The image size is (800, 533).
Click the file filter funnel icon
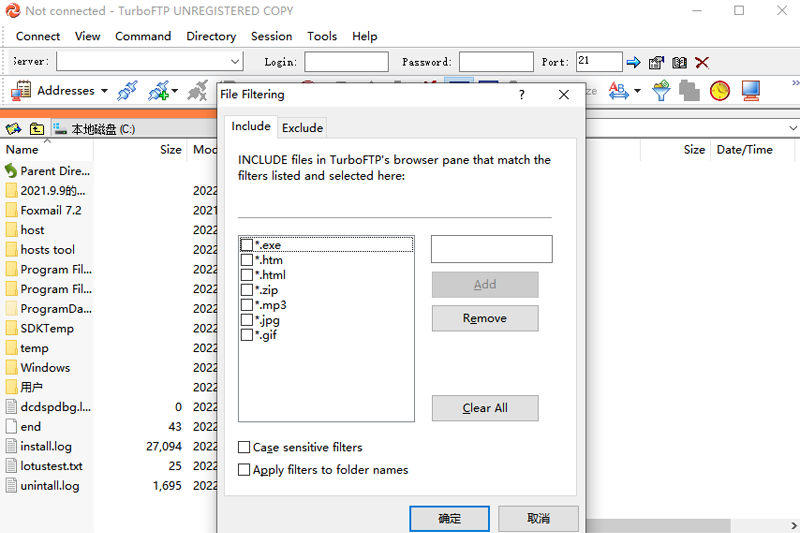coord(661,91)
